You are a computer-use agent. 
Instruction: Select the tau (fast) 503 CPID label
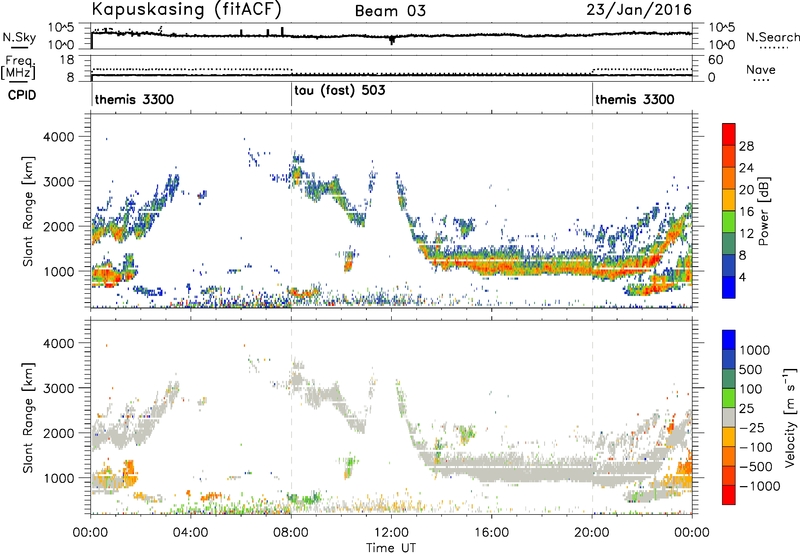pyautogui.click(x=340, y=91)
